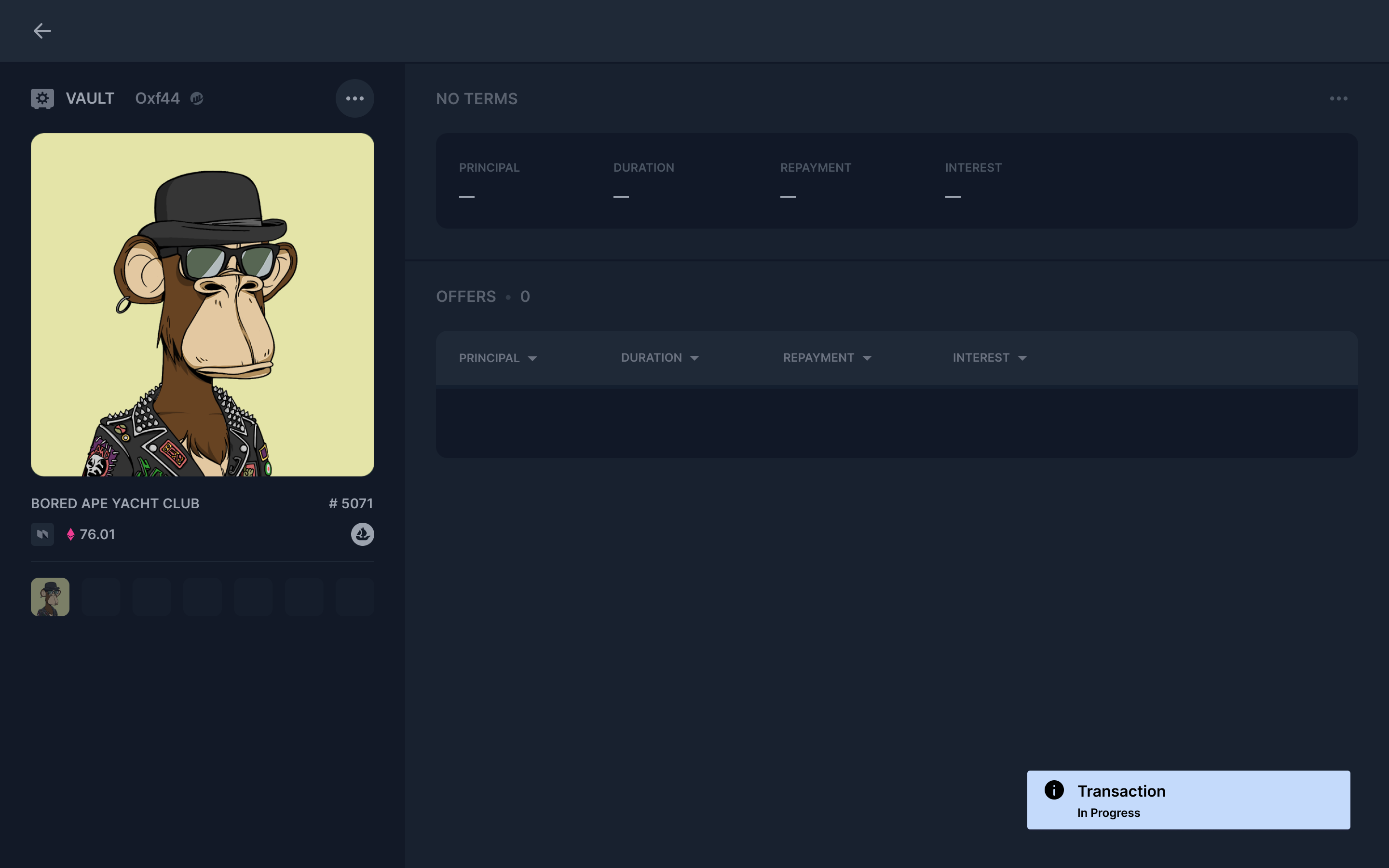1389x868 pixels.
Task: Click the info icon in transaction toast
Action: (1054, 790)
